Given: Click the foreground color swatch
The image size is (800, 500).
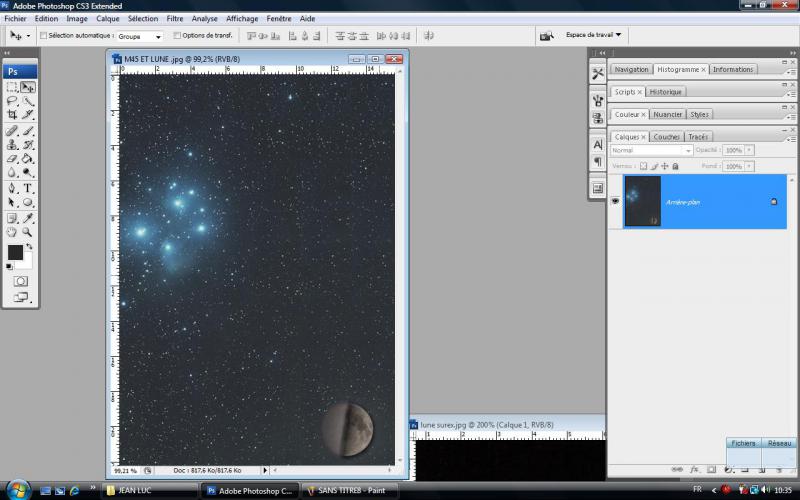Looking at the screenshot, I should point(15,253).
